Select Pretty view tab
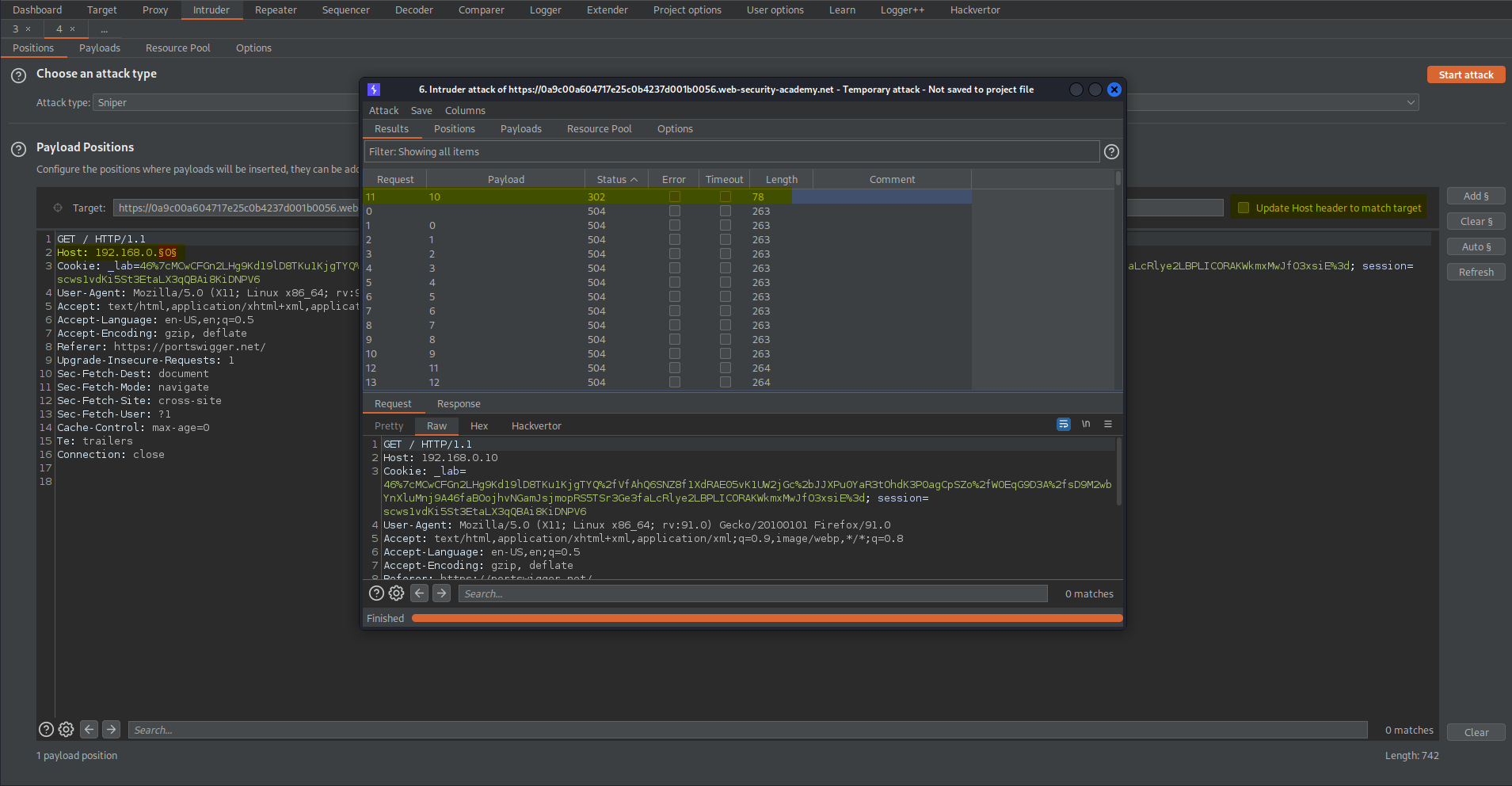 pos(389,426)
